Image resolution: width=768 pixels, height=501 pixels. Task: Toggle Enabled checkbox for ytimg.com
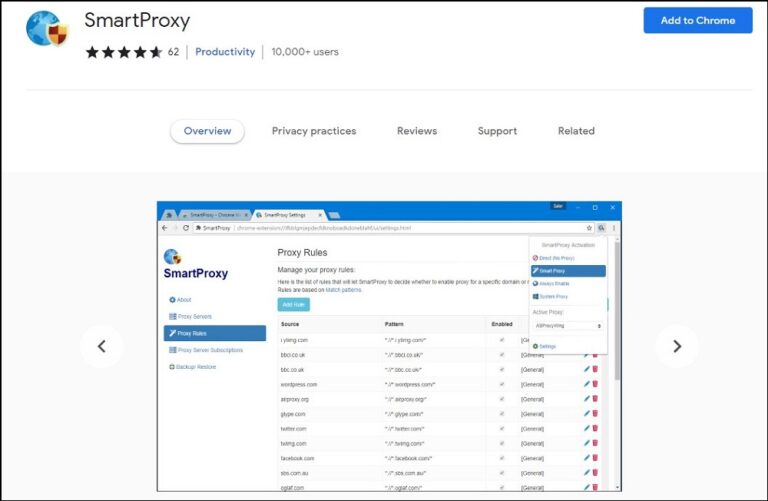[x=501, y=340]
